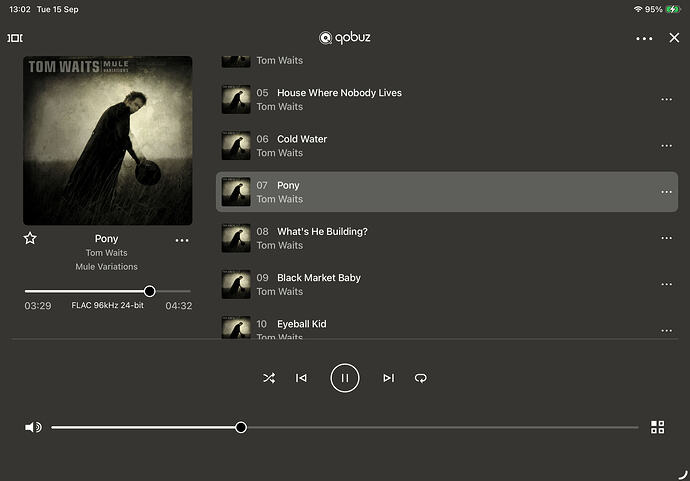Click the Black Market Baby row thumbnail

click(236, 284)
